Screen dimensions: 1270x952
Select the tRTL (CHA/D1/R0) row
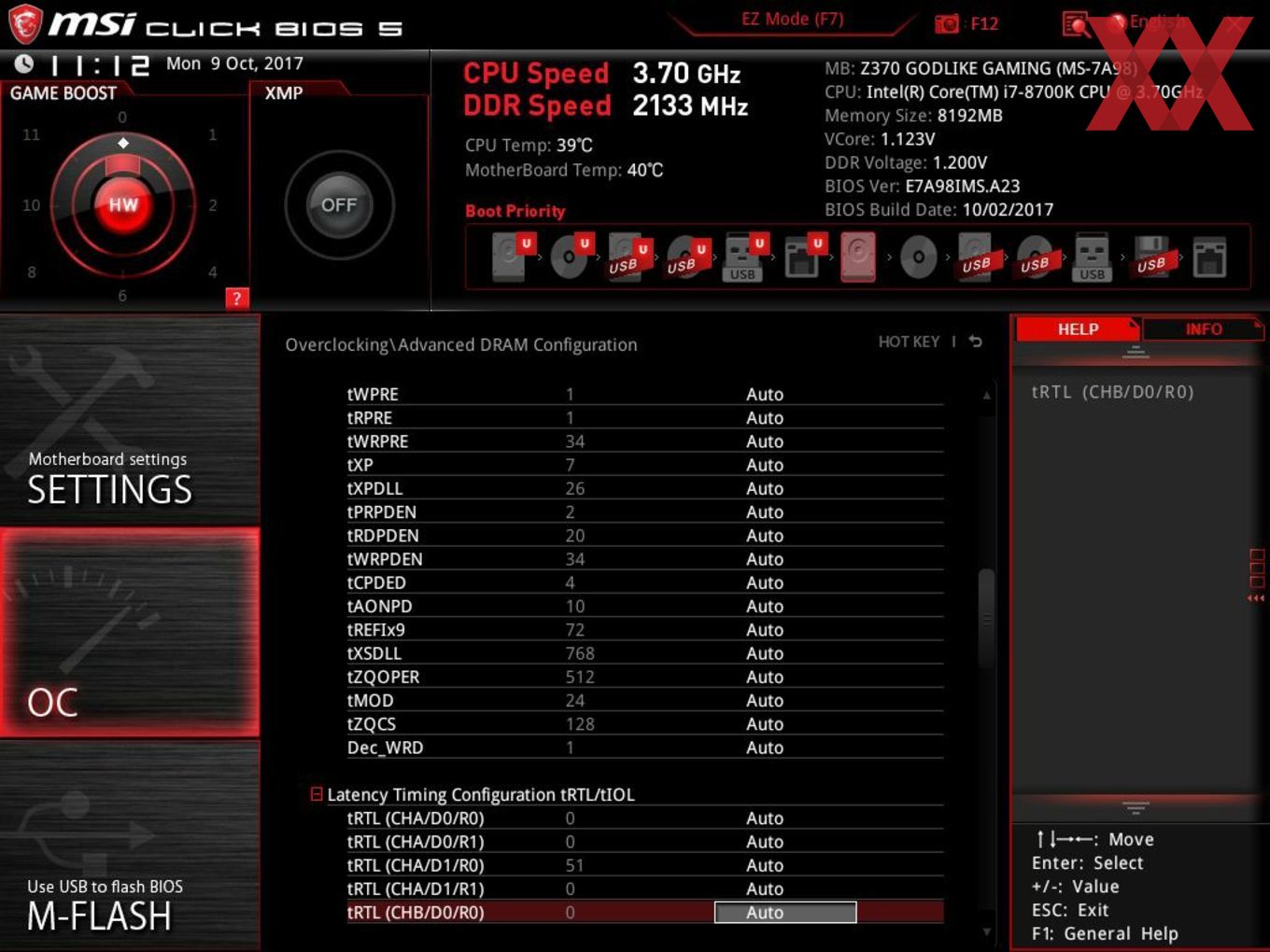click(644, 865)
